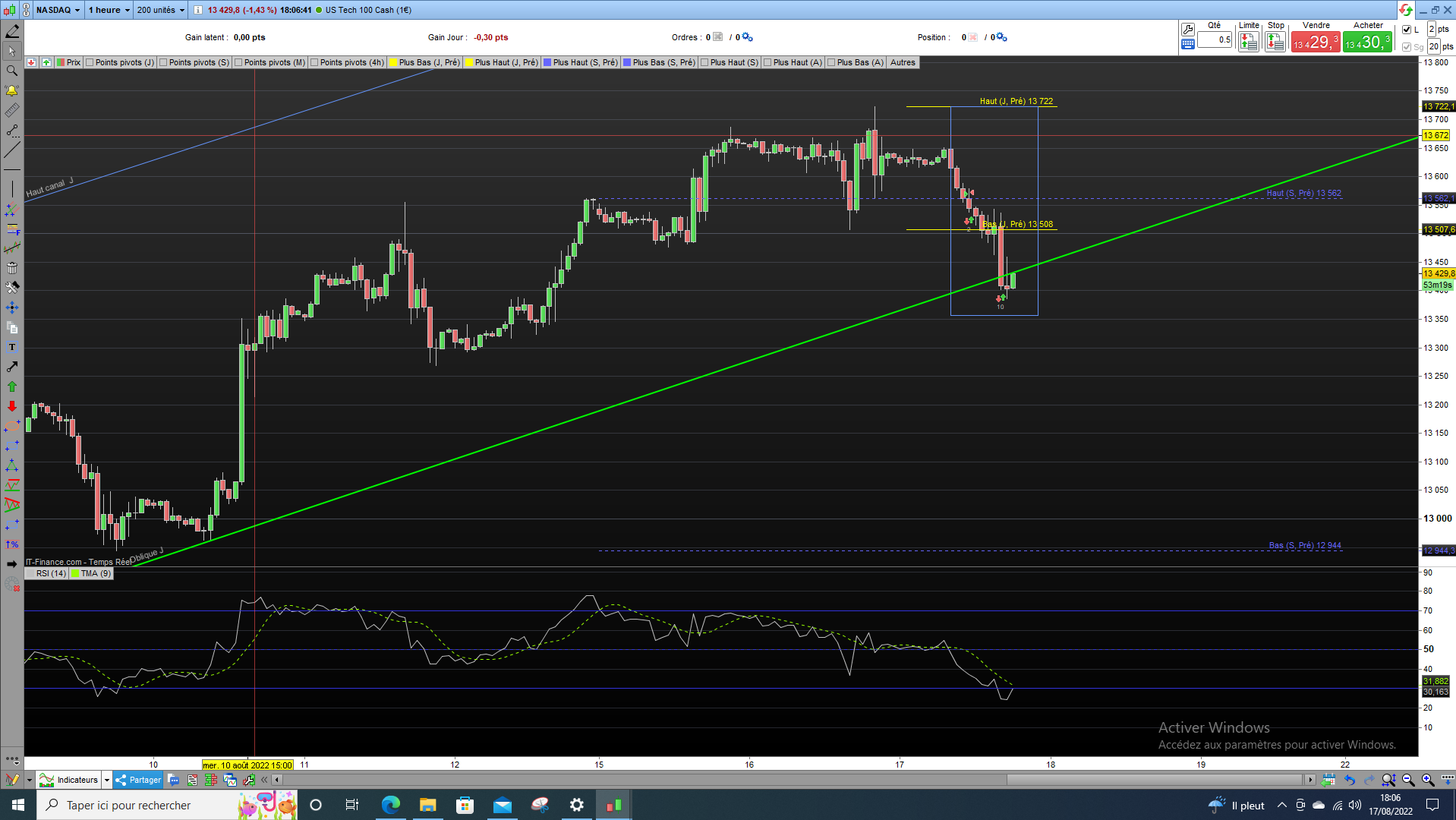
Task: Click the Plus Haut (S, Pré) blue swatch
Action: coord(547,62)
